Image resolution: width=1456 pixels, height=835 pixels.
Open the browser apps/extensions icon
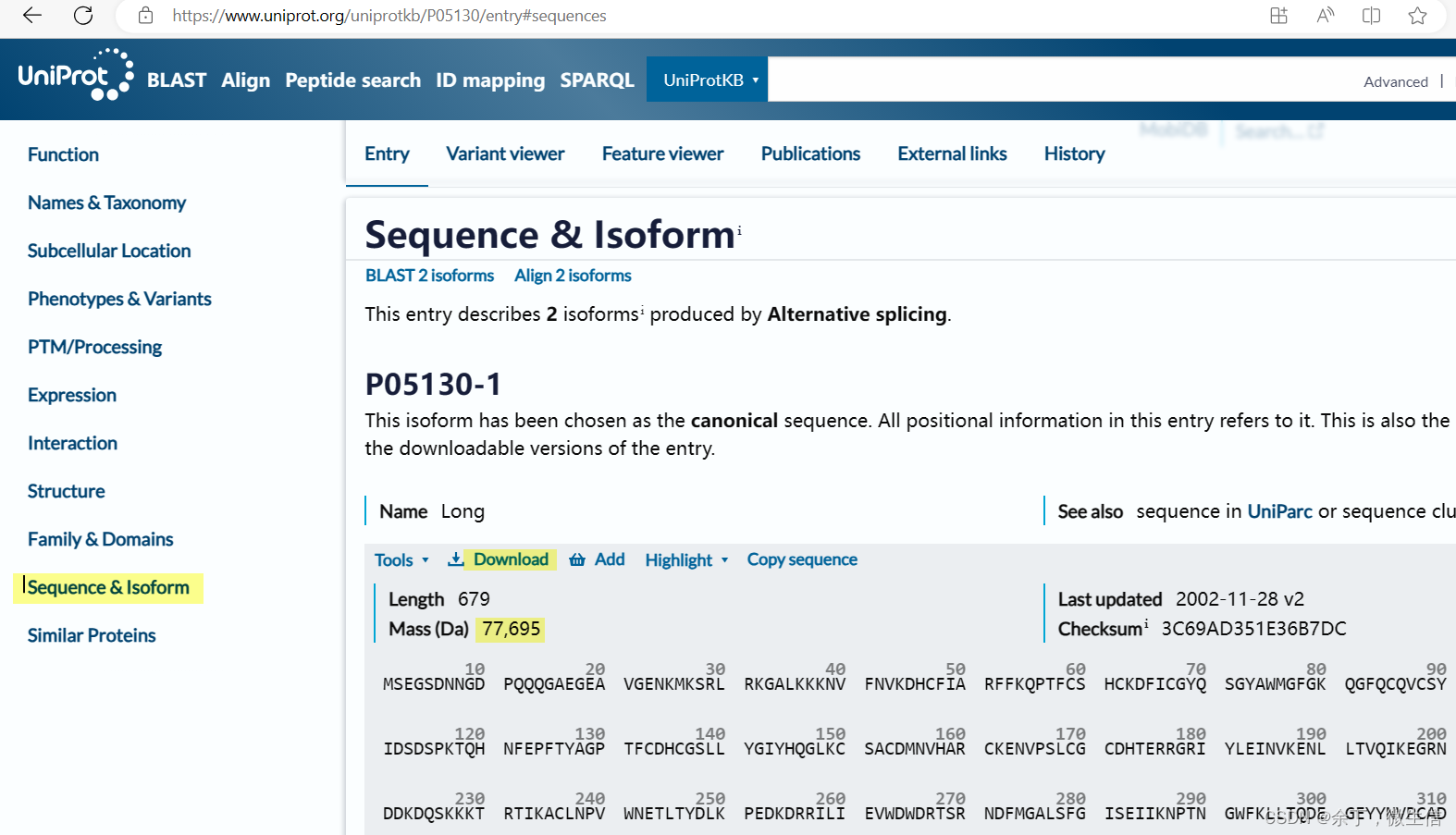point(1278,15)
